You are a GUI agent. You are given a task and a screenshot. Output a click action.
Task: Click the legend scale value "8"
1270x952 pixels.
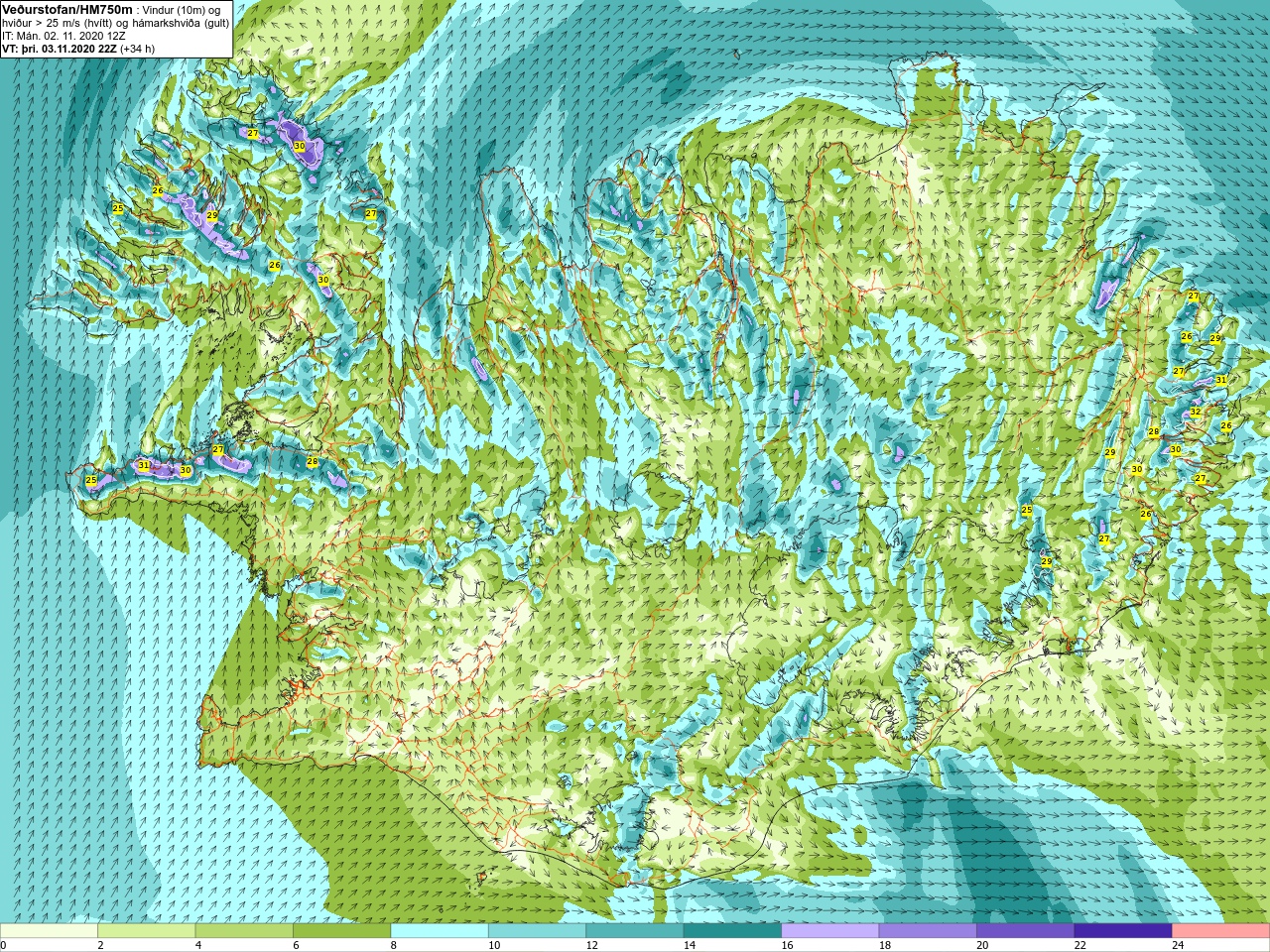[x=394, y=946]
